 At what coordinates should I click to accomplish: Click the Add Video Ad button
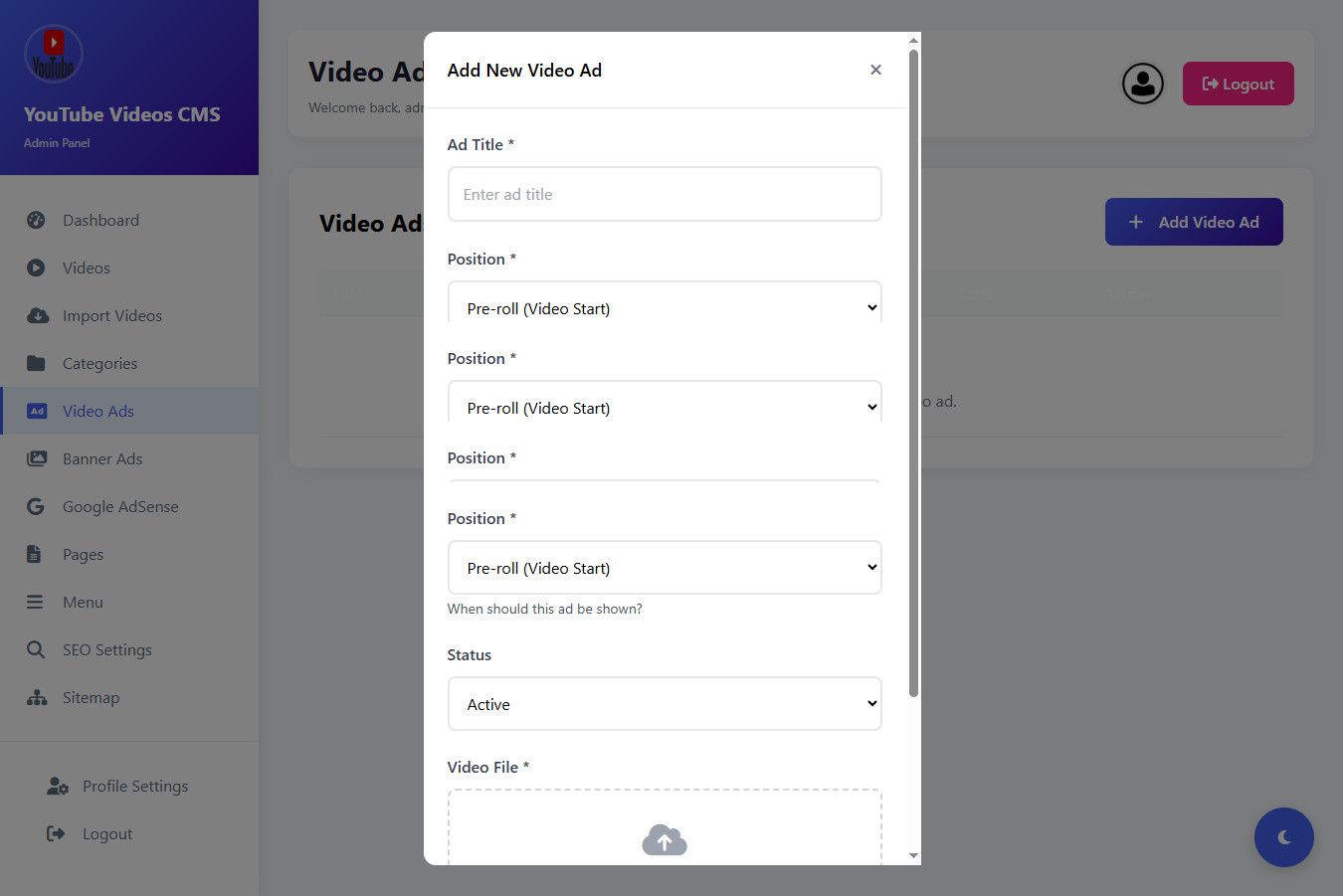click(x=1193, y=222)
